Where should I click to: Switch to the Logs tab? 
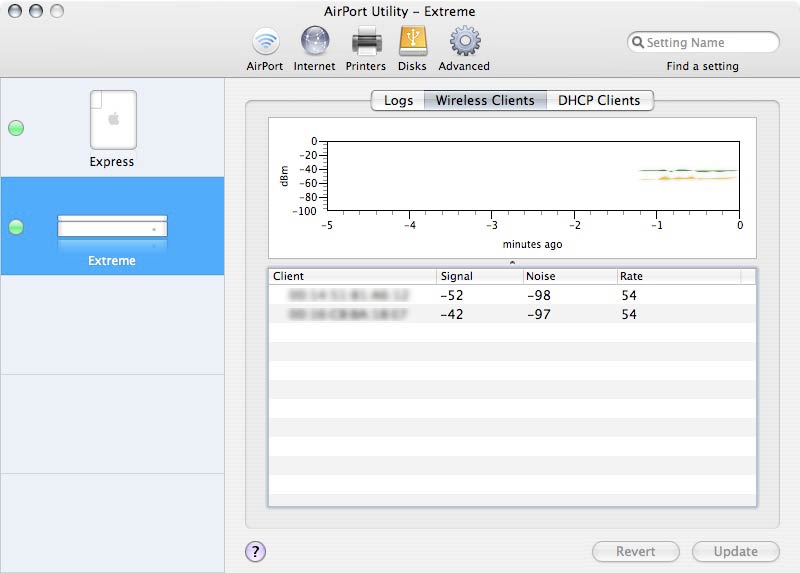pos(398,101)
